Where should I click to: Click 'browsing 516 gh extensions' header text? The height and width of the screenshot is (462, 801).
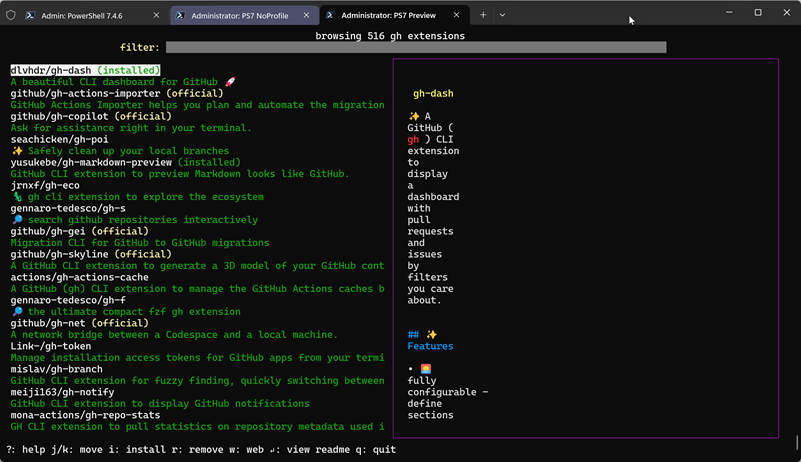tap(390, 36)
